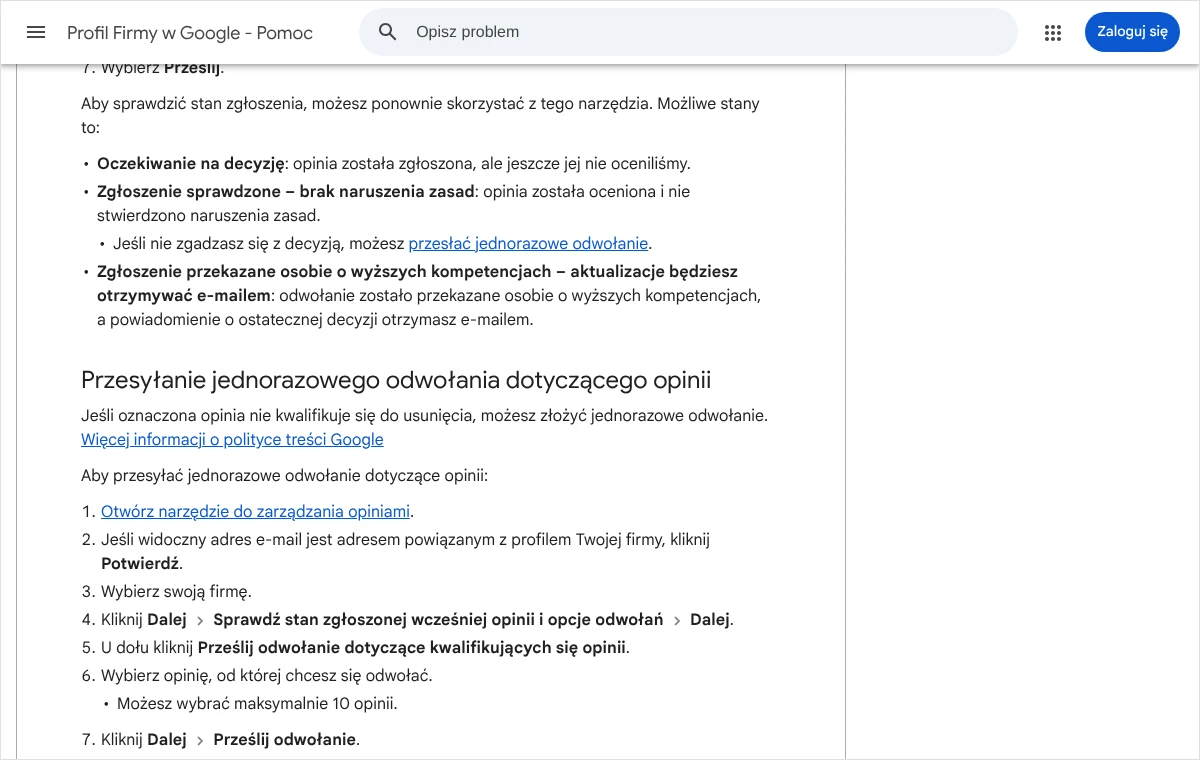The image size is (1200, 760).
Task: Click bold word Potwierdź
Action: (140, 563)
